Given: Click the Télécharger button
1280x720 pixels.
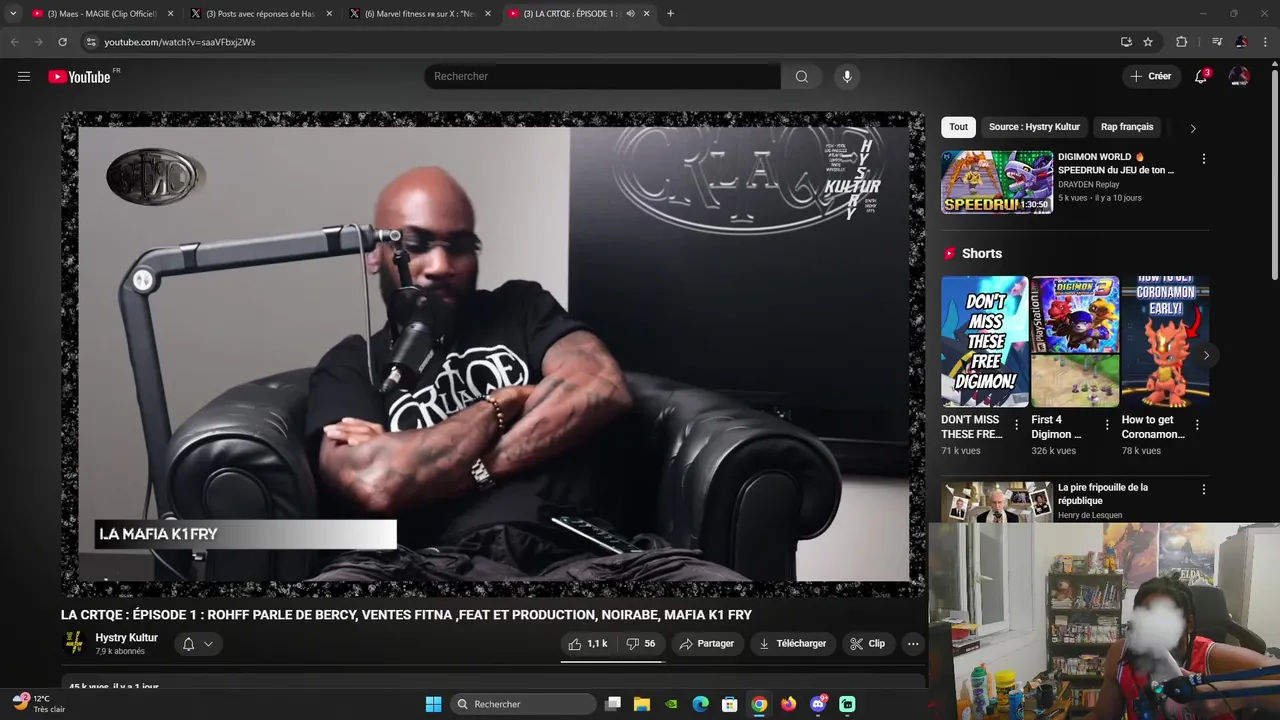Looking at the screenshot, I should [792, 644].
